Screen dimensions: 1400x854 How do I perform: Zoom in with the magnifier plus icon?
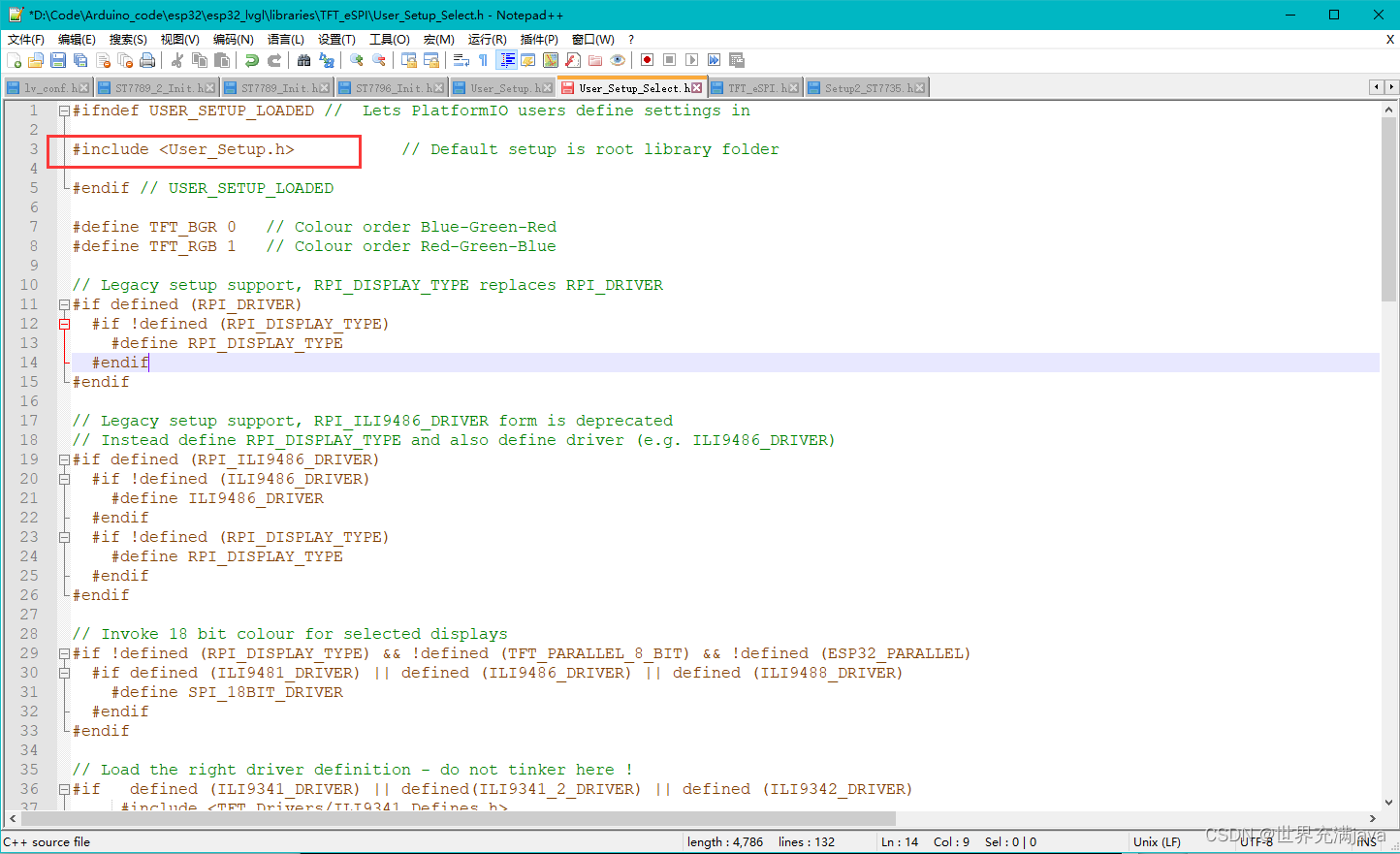click(x=357, y=60)
